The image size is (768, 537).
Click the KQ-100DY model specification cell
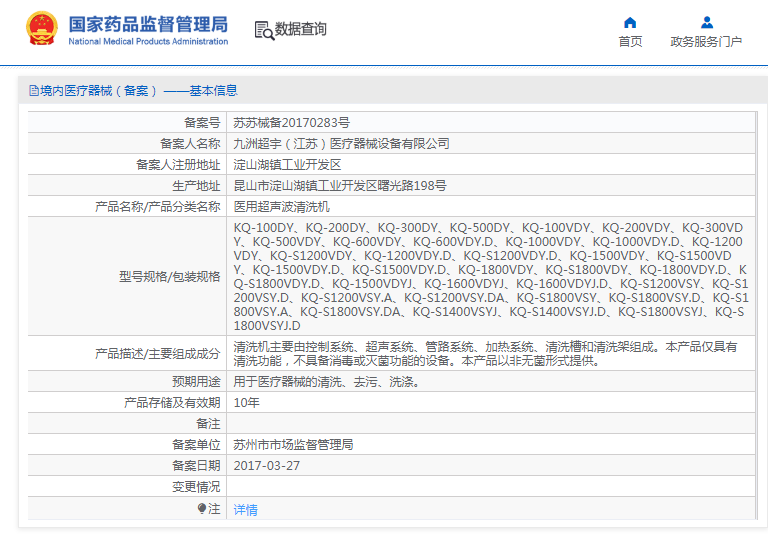[x=491, y=276]
